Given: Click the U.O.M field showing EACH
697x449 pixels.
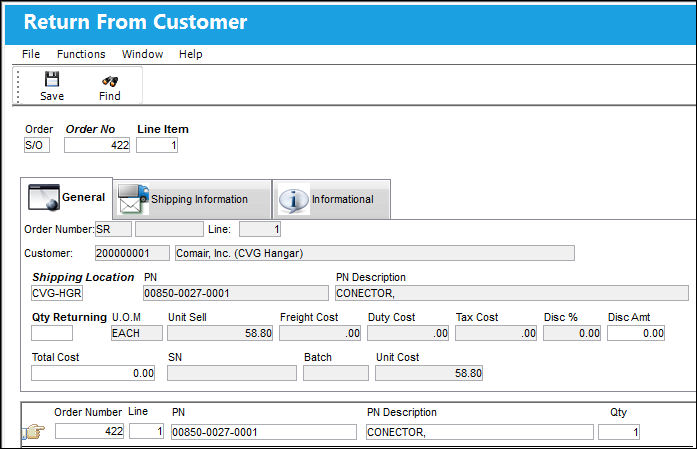Looking at the screenshot, I should (137, 333).
